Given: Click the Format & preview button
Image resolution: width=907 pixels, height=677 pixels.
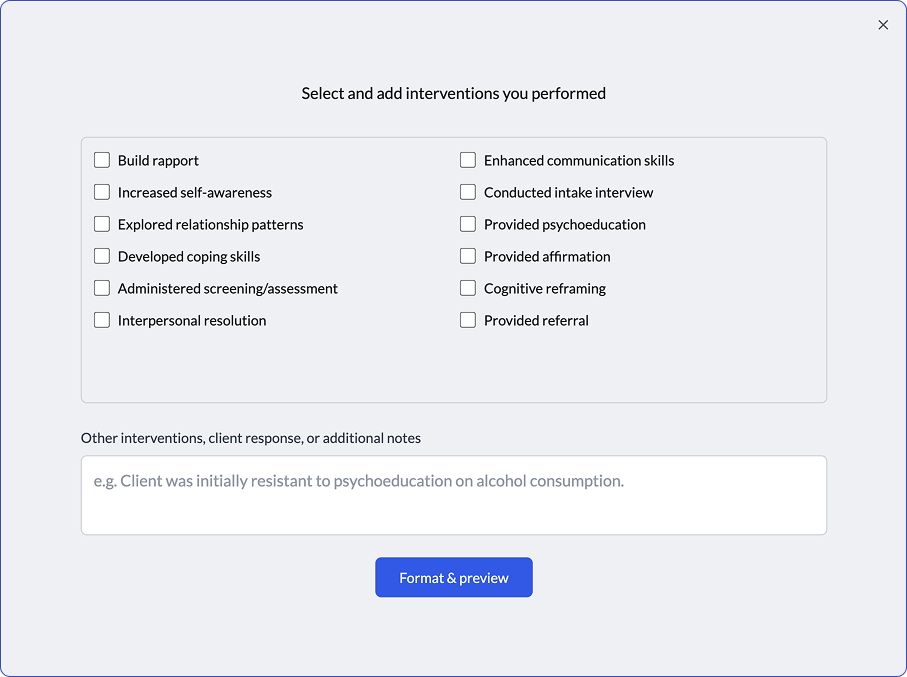Looking at the screenshot, I should point(454,577).
